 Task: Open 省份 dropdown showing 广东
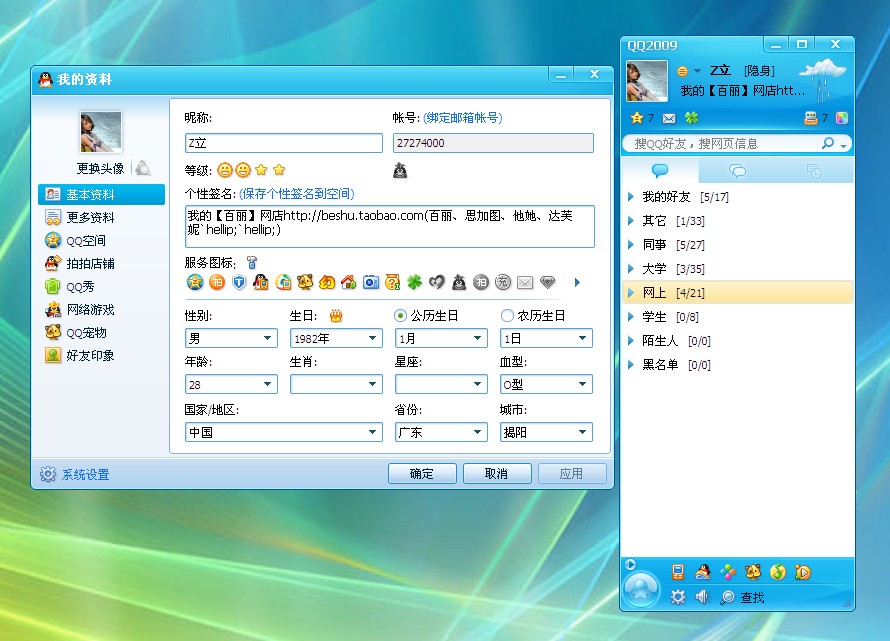[x=441, y=432]
